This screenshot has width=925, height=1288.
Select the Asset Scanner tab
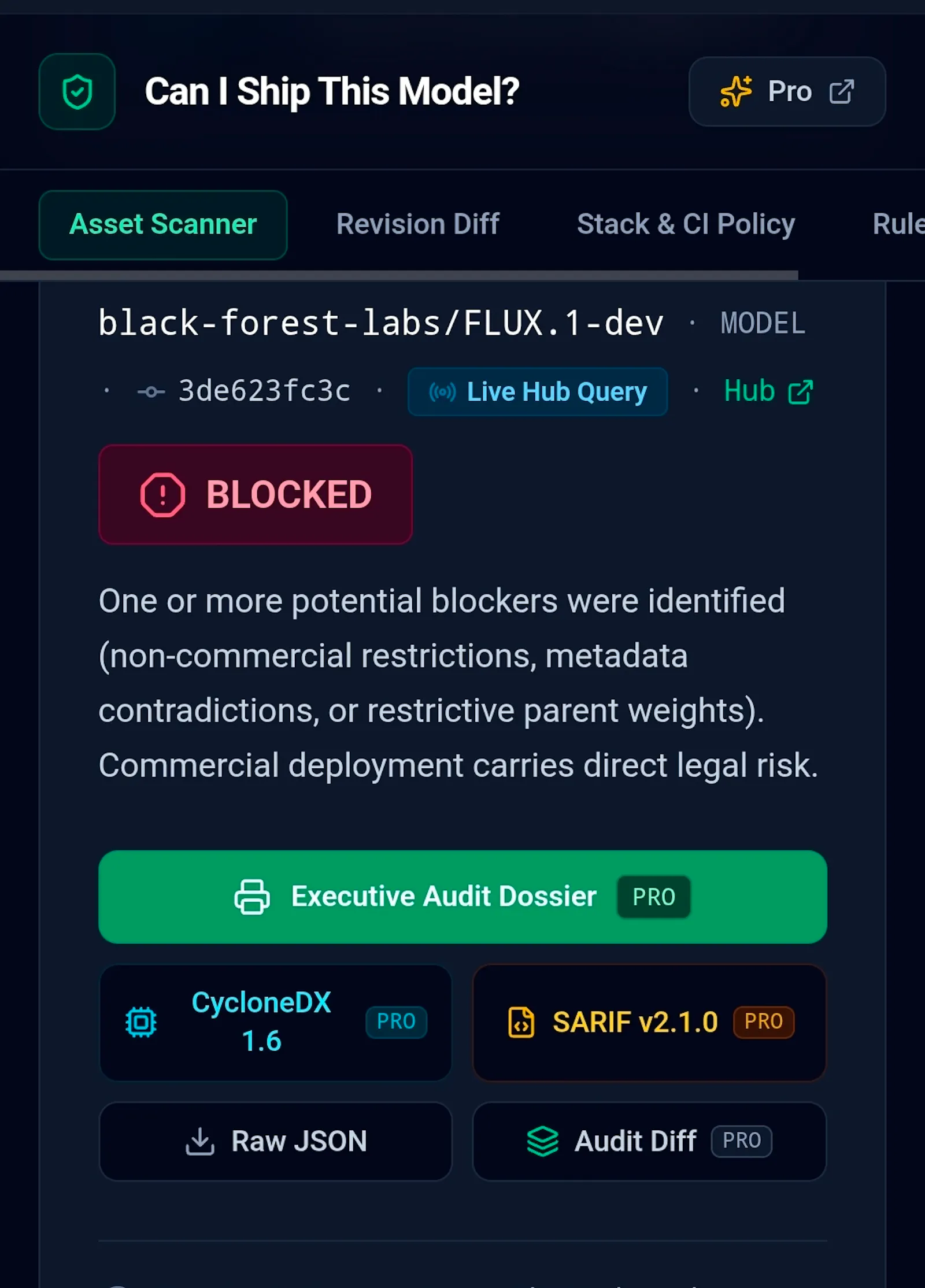[163, 224]
